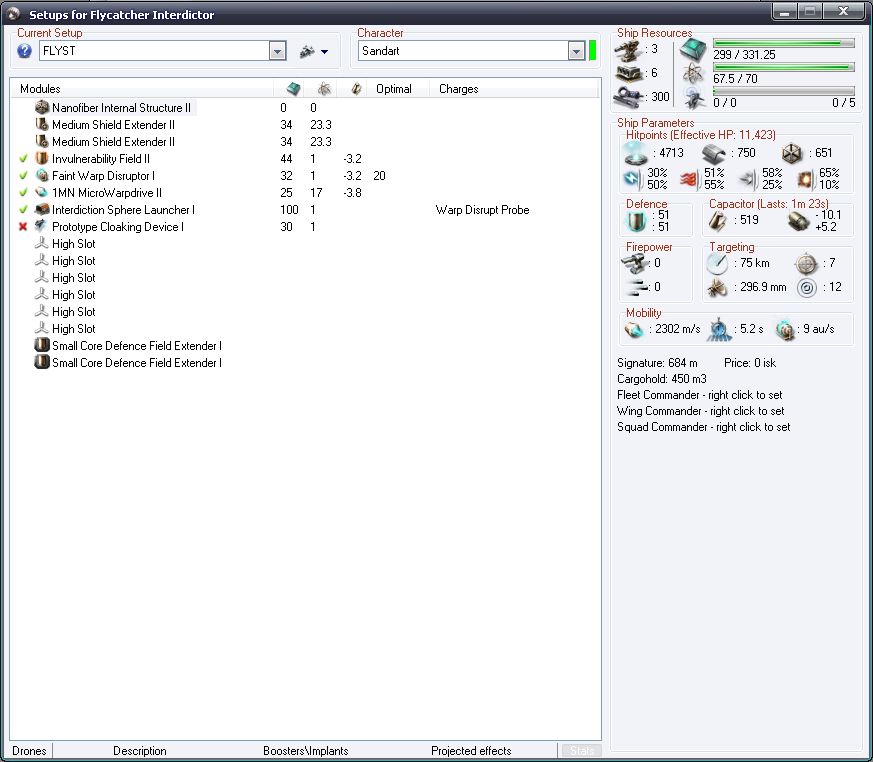The image size is (873, 762).
Task: Click the missile firepower icon
Action: [637, 287]
